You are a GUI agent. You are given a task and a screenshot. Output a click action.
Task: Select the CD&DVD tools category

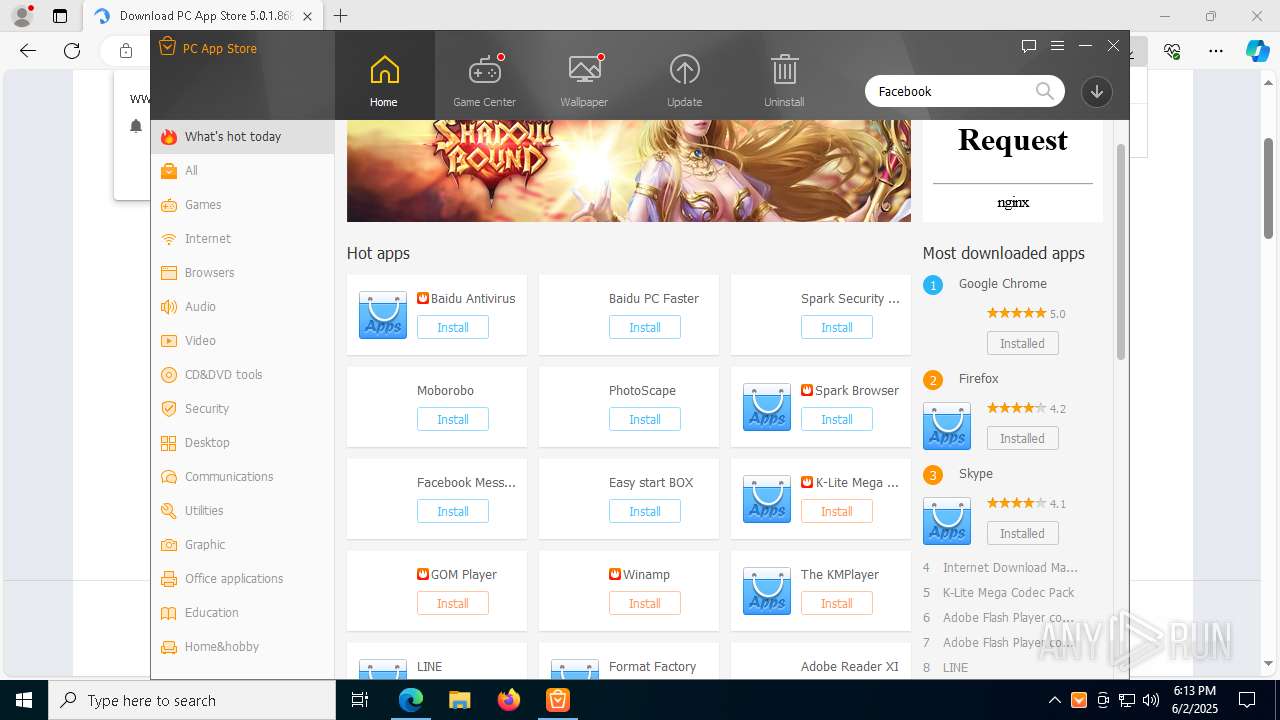pos(243,375)
